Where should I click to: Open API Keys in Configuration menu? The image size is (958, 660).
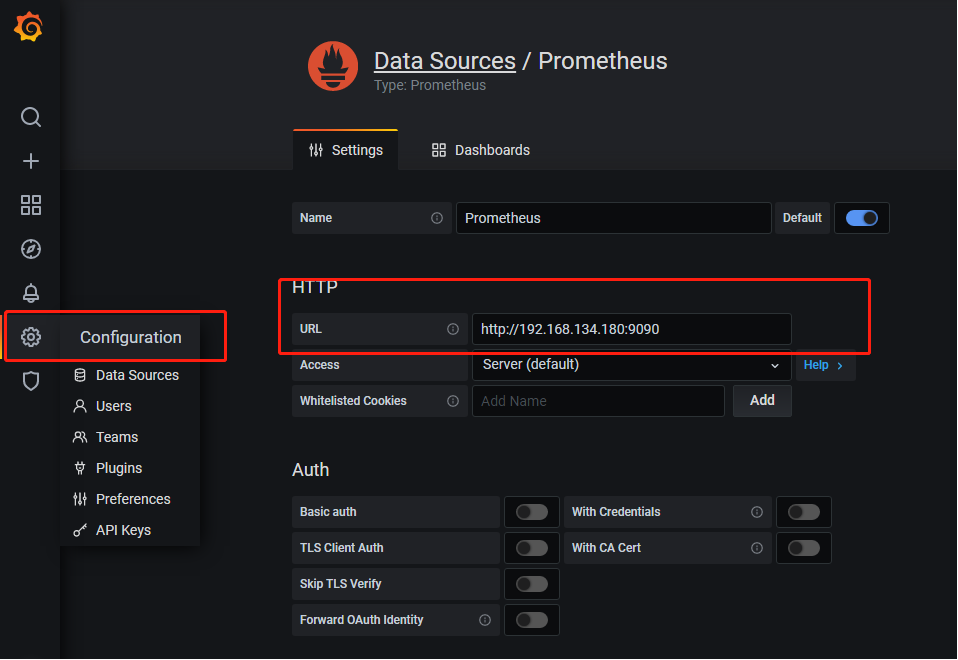click(x=112, y=530)
